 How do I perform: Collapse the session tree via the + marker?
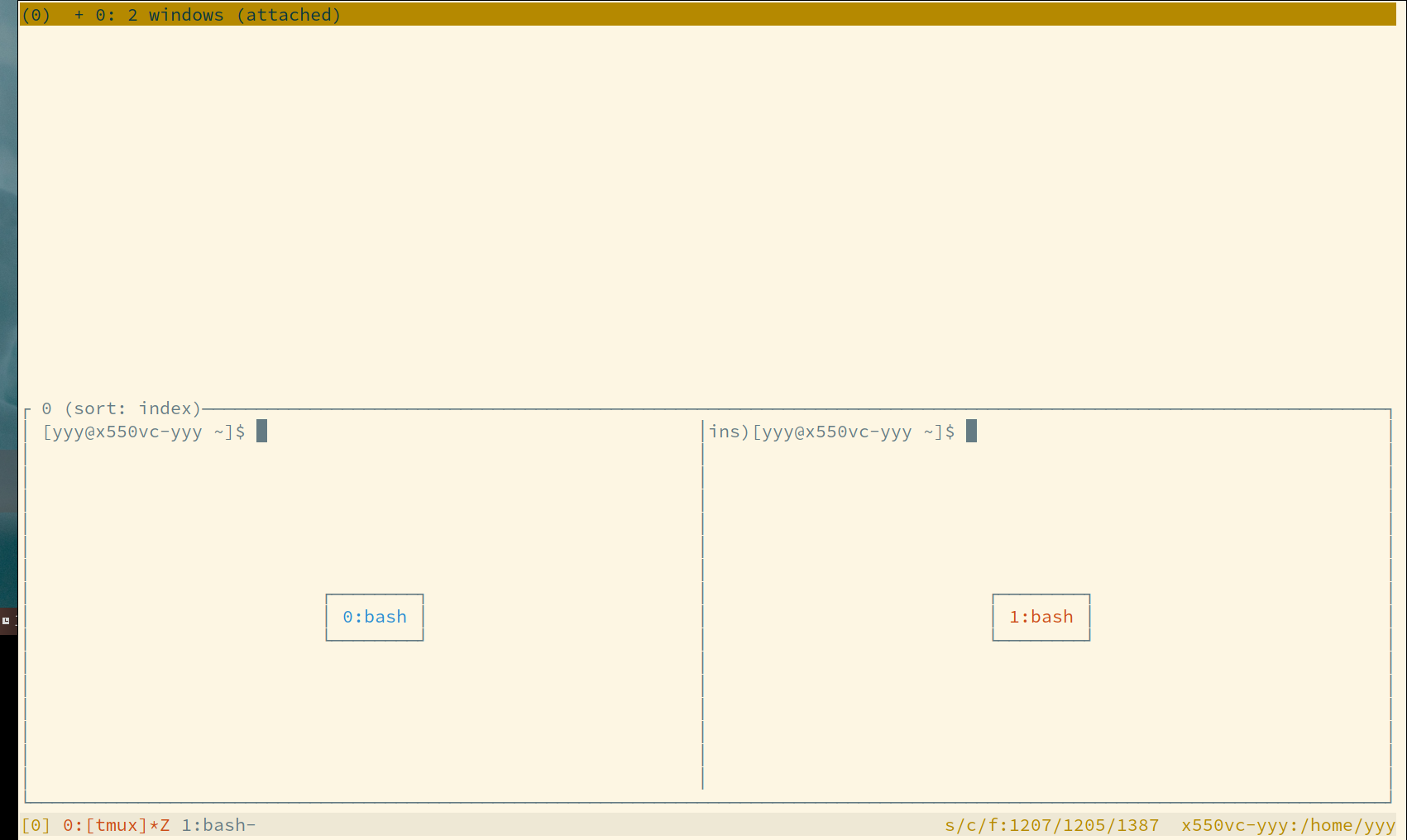click(x=78, y=14)
